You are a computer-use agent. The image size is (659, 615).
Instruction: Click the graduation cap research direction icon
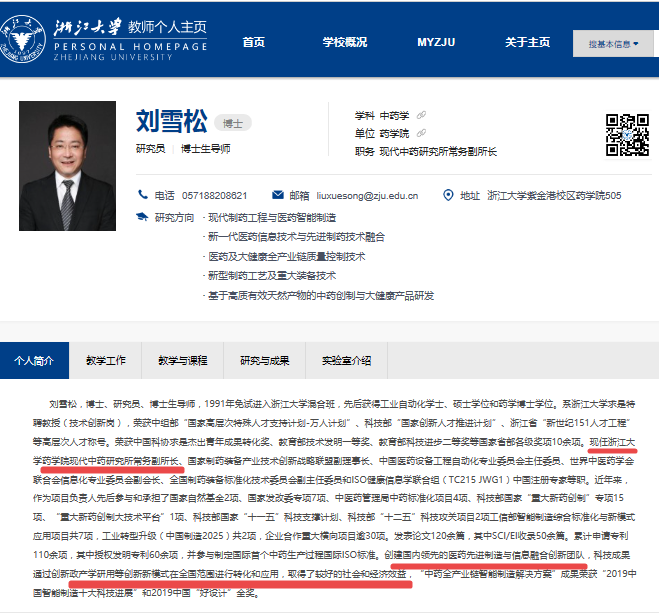[142, 216]
